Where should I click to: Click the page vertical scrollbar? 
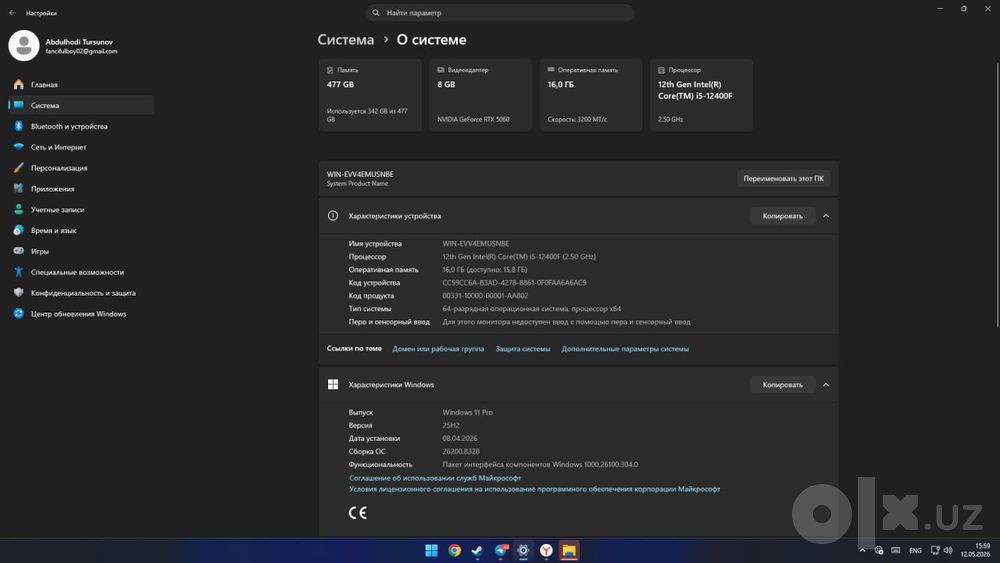(x=997, y=196)
